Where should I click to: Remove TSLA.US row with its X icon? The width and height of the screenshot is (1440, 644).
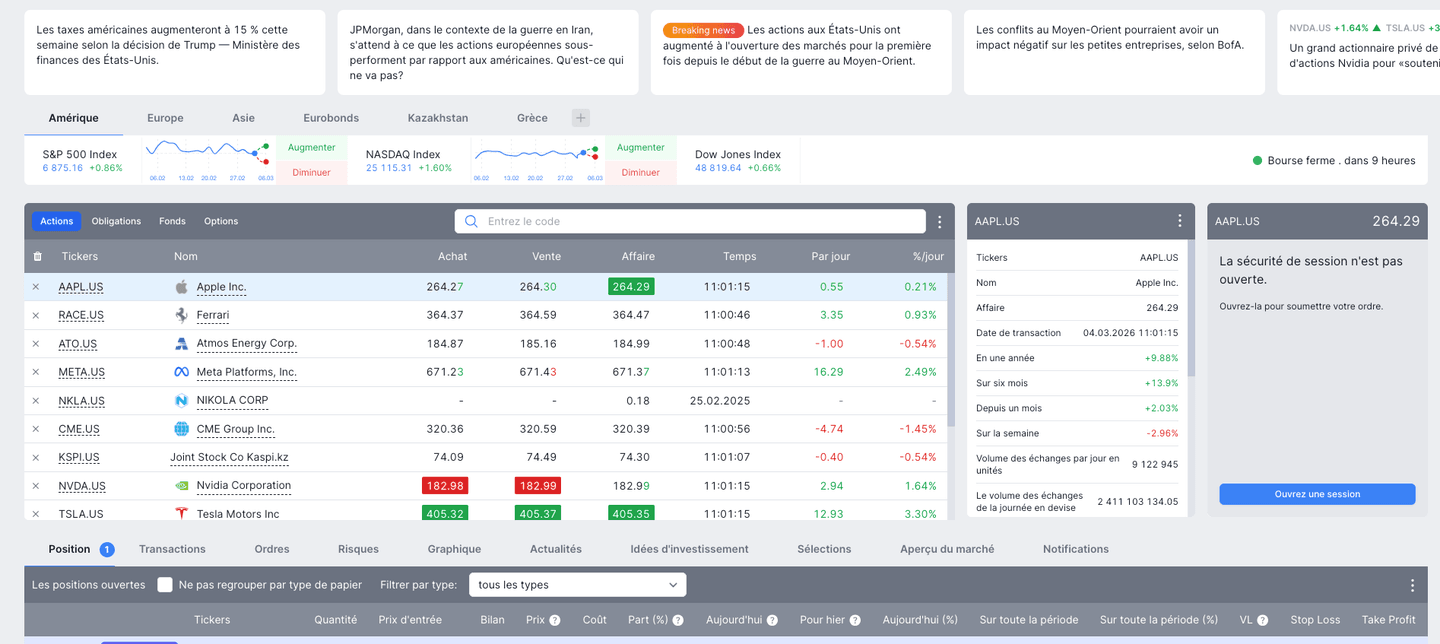click(x=36, y=513)
